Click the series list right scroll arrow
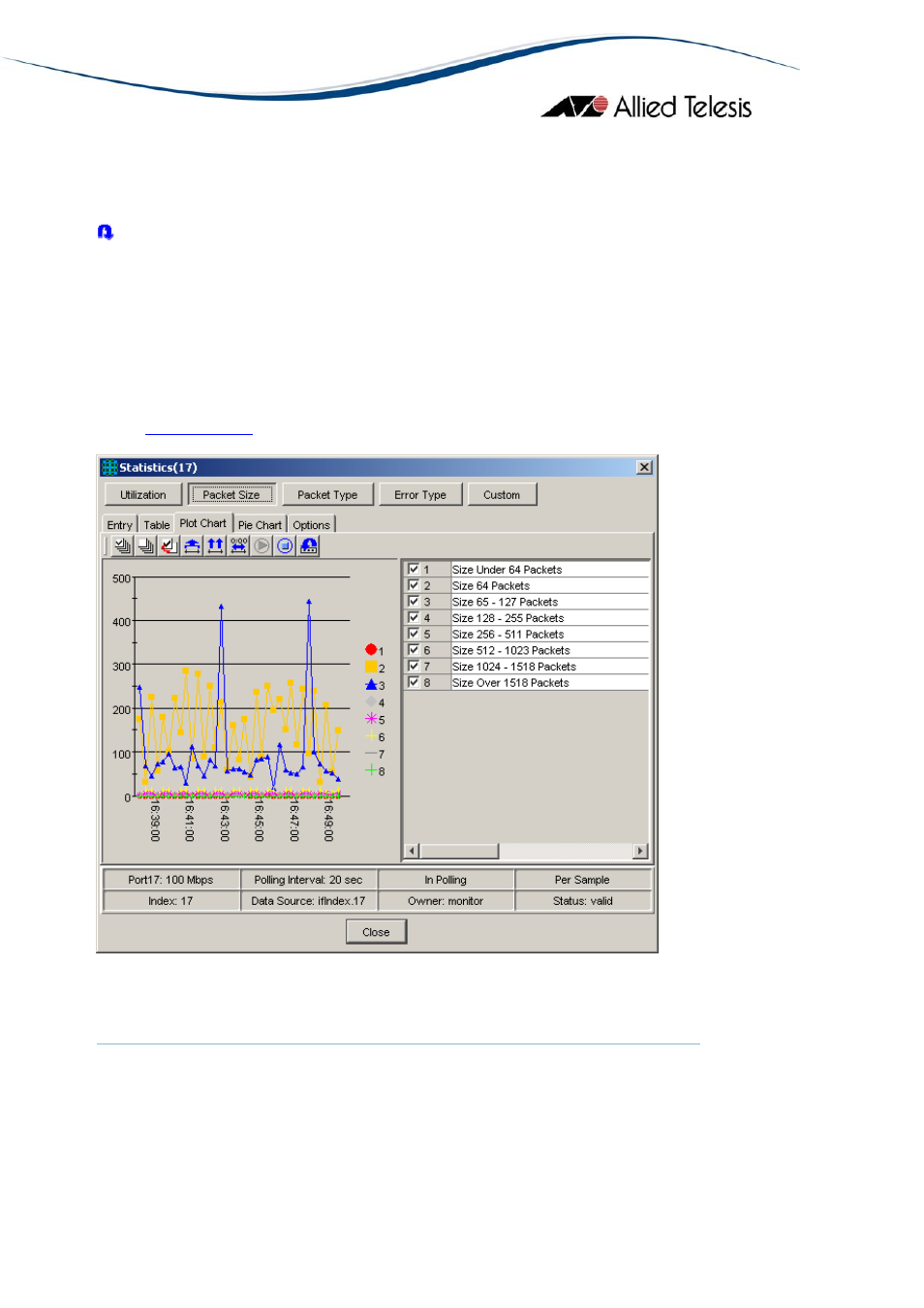Screen dimensions: 924x1308 point(640,852)
